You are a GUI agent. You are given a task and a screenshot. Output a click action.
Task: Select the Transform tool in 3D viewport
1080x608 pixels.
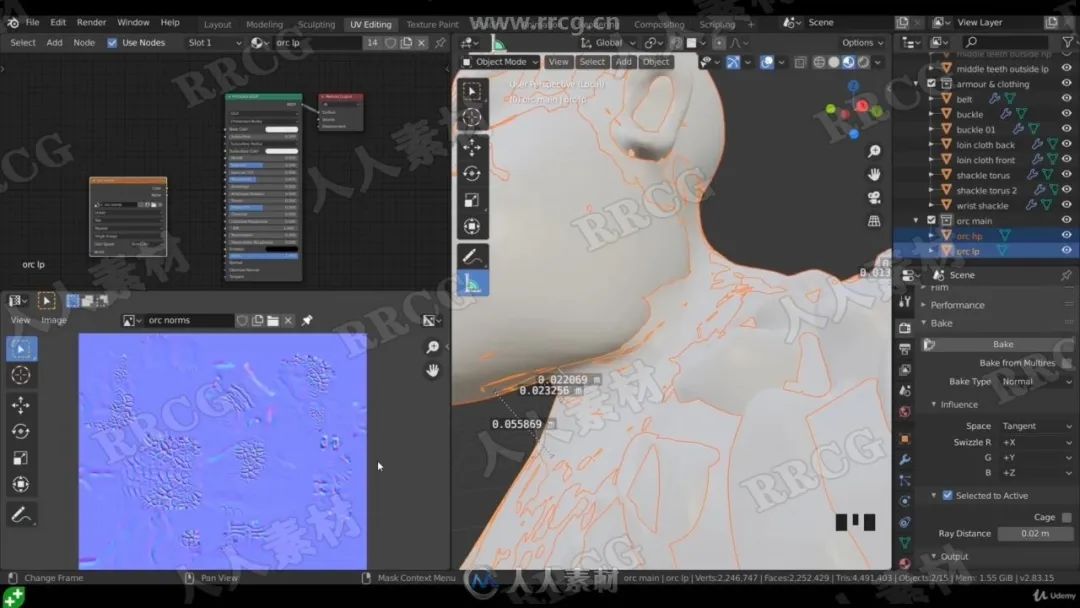(x=472, y=227)
